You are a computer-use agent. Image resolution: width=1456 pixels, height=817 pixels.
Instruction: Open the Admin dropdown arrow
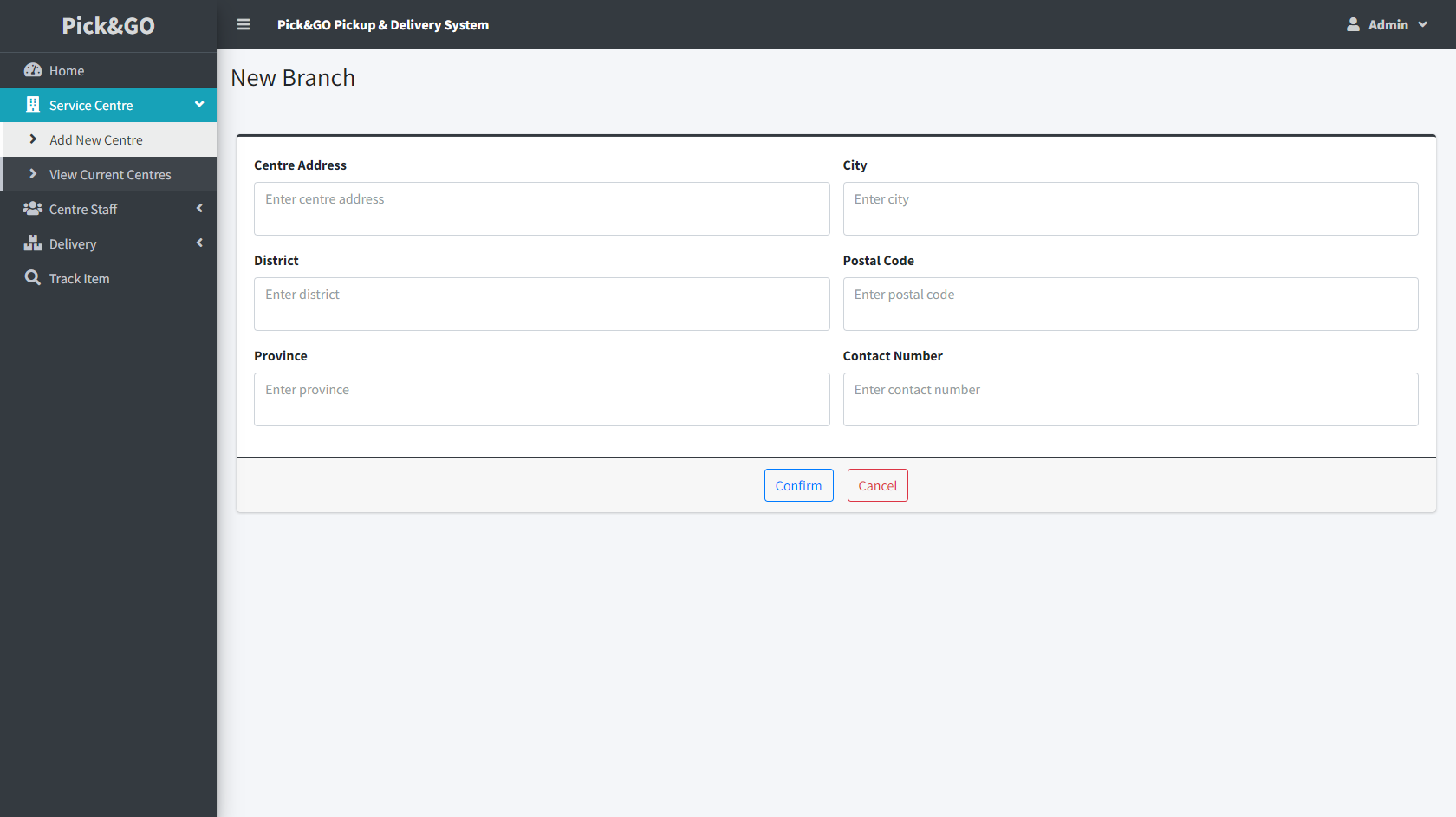(1422, 24)
